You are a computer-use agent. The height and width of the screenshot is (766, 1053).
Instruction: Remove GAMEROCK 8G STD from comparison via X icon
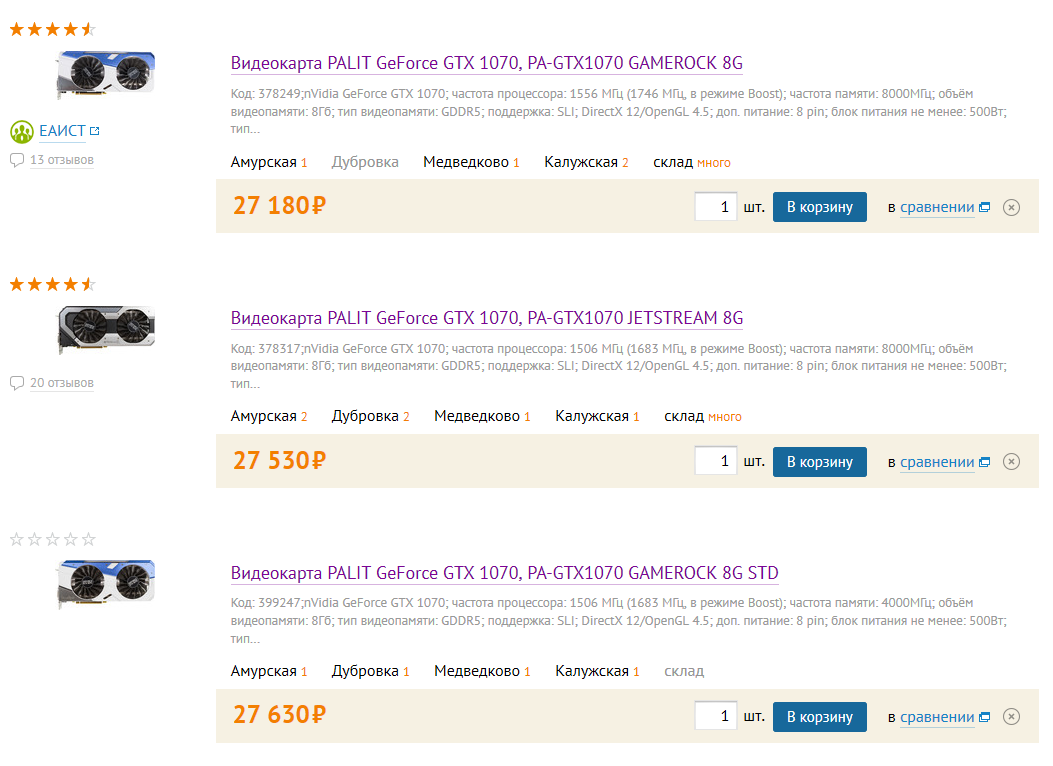pyautogui.click(x=1011, y=717)
